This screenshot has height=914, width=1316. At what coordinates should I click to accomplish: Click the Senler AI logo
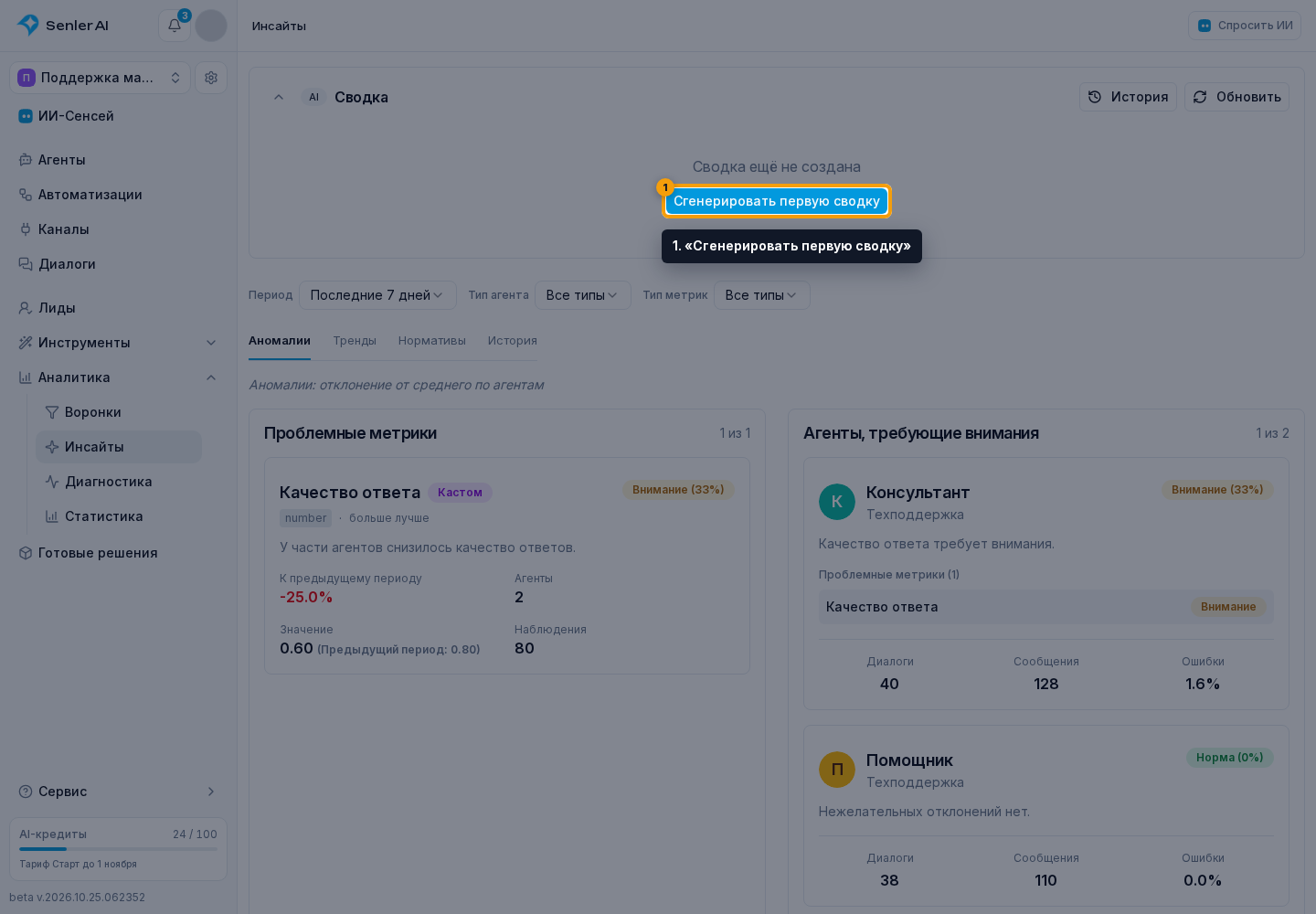(x=63, y=26)
